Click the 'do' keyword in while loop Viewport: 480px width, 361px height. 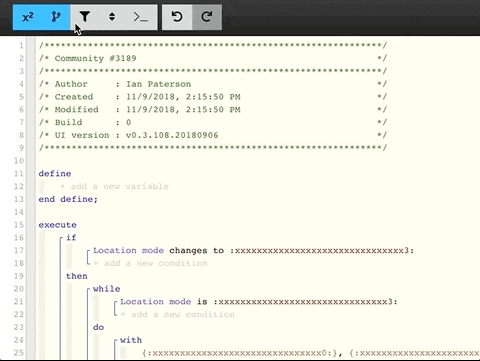[98, 327]
